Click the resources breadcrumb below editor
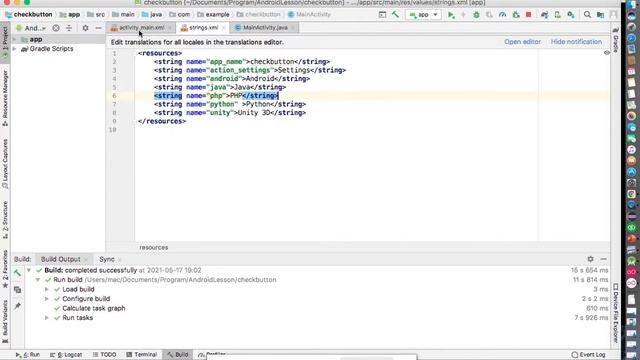Screen dimensions: 640x360 pyautogui.click(x=153, y=247)
